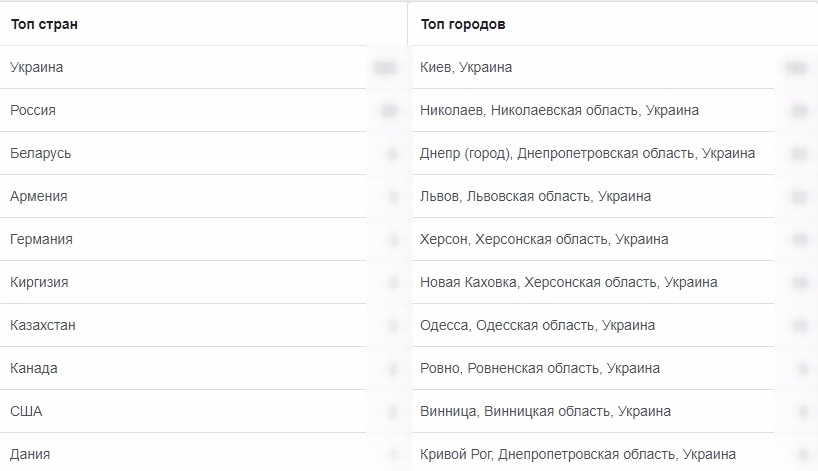Select the Украина row in countries
Viewport: 818px width, 471px height.
point(37,67)
